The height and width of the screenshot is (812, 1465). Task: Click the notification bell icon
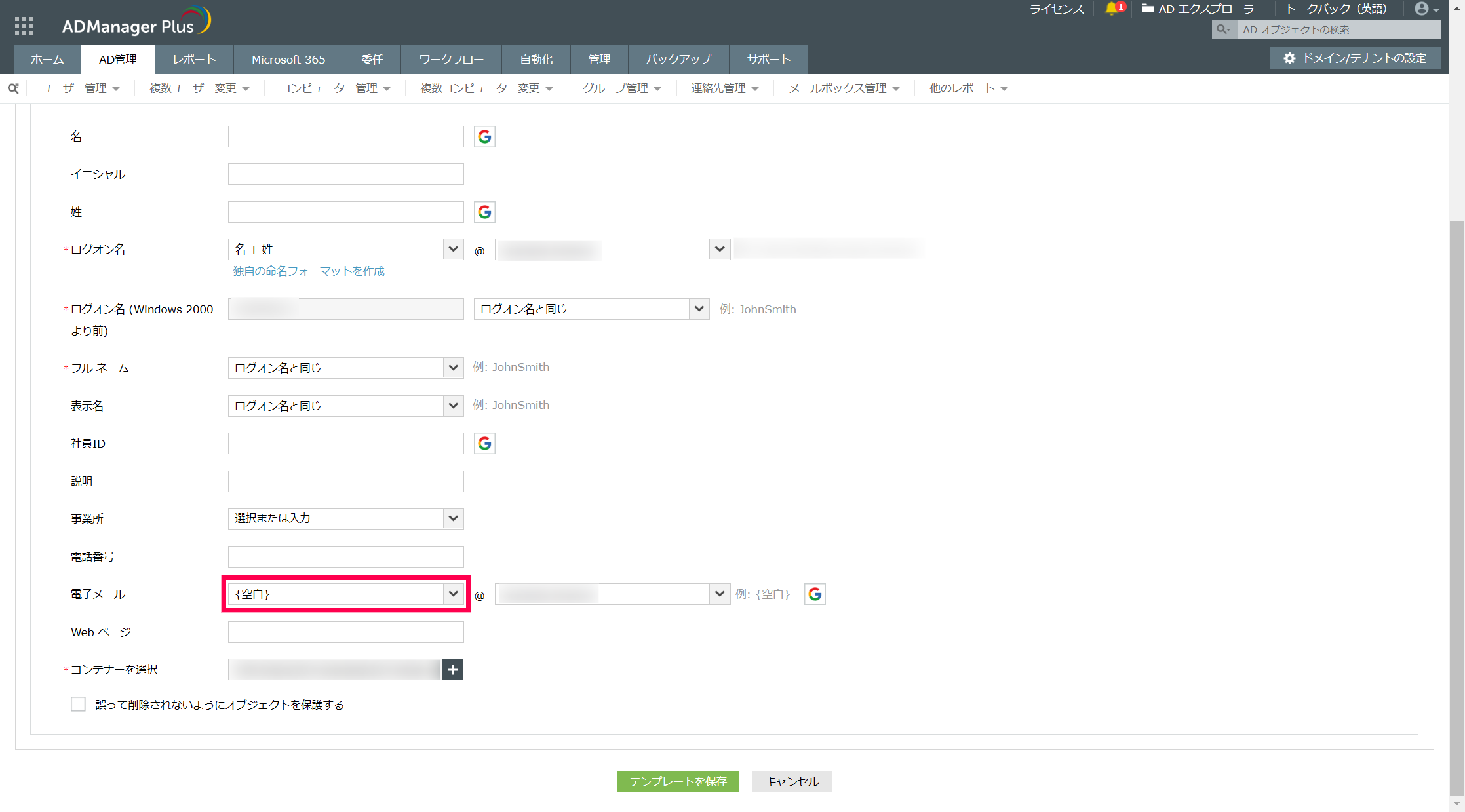1112,9
